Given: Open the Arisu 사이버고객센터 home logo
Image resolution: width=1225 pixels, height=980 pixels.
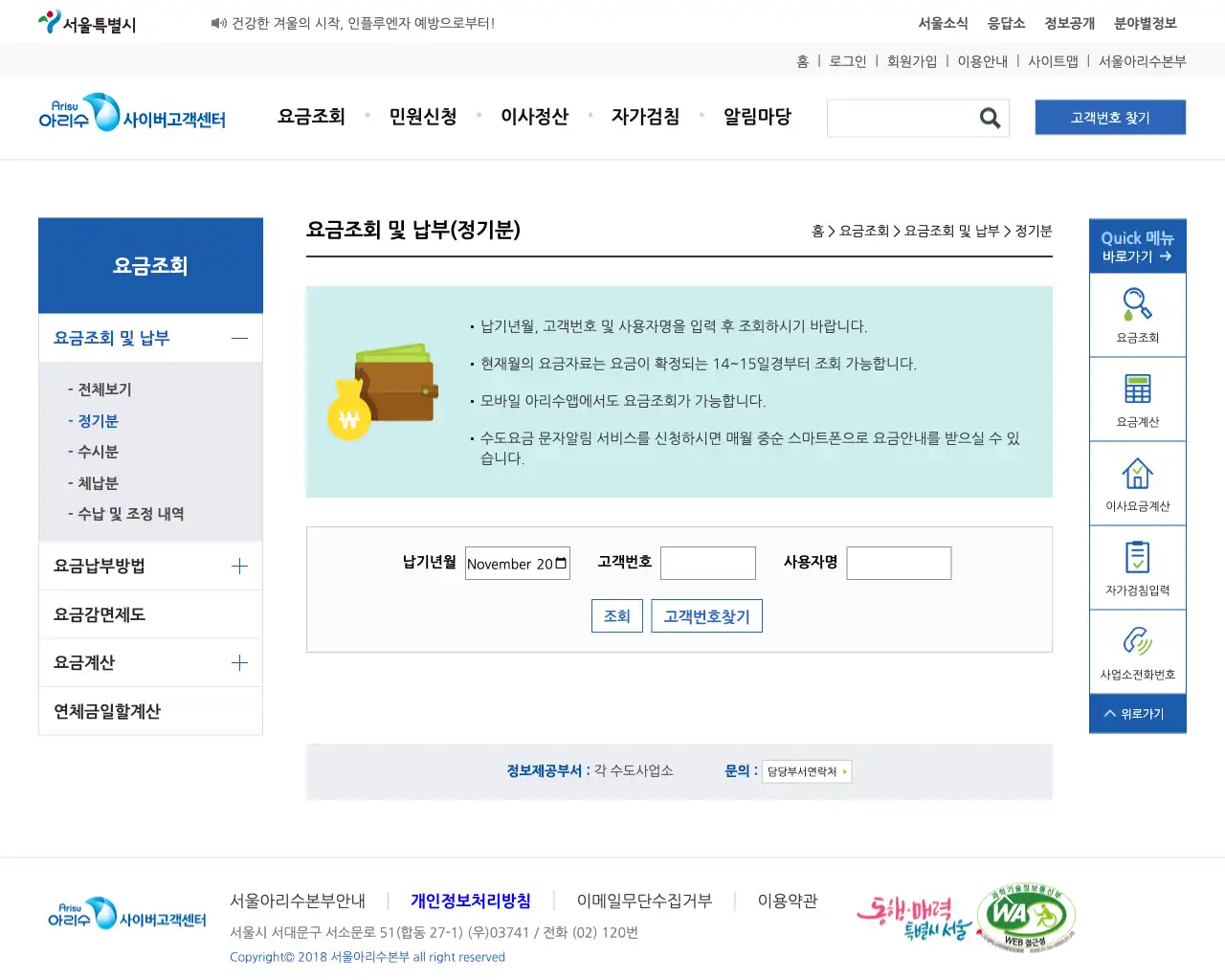Looking at the screenshot, I should (131, 115).
